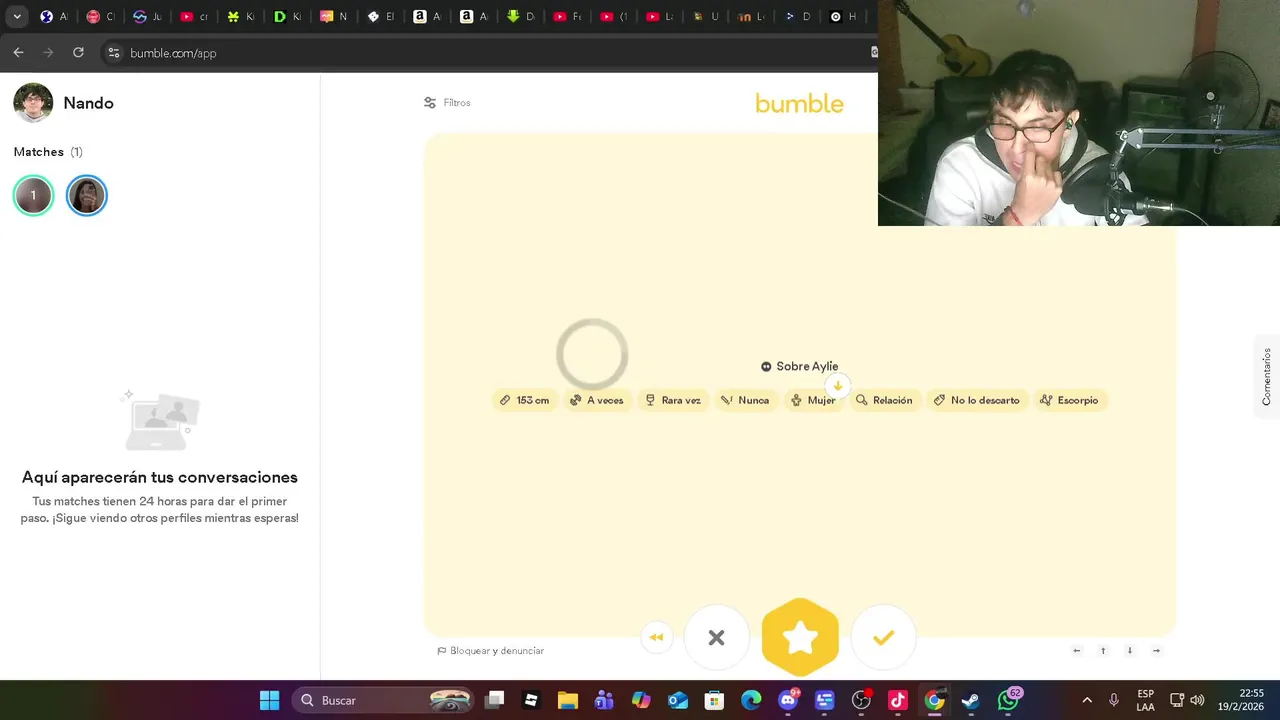Click the No lo descarto badge
The width and height of the screenshot is (1280, 720).
click(977, 400)
